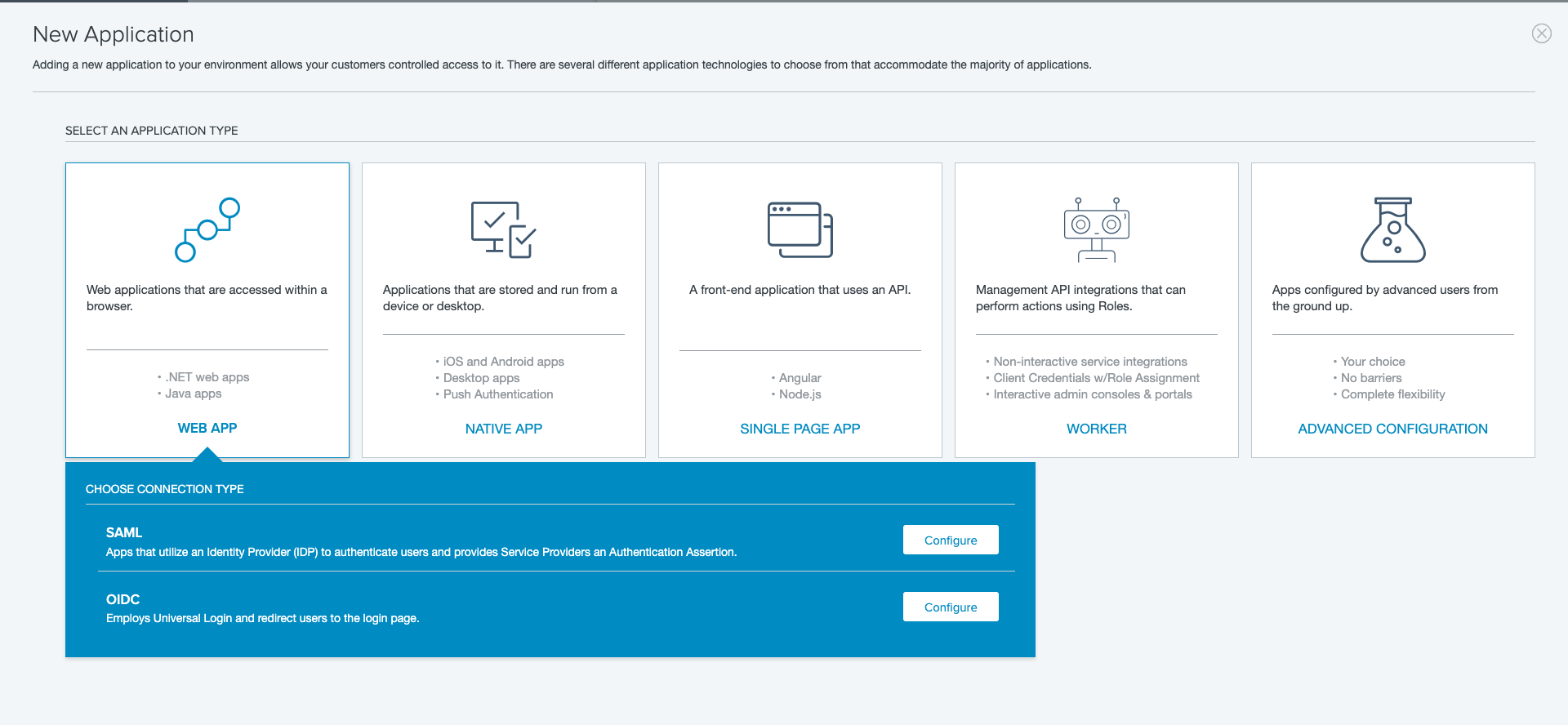The width and height of the screenshot is (1568, 725).
Task: Click 'Web applications that are accessed within a browser' text
Action: click(207, 298)
